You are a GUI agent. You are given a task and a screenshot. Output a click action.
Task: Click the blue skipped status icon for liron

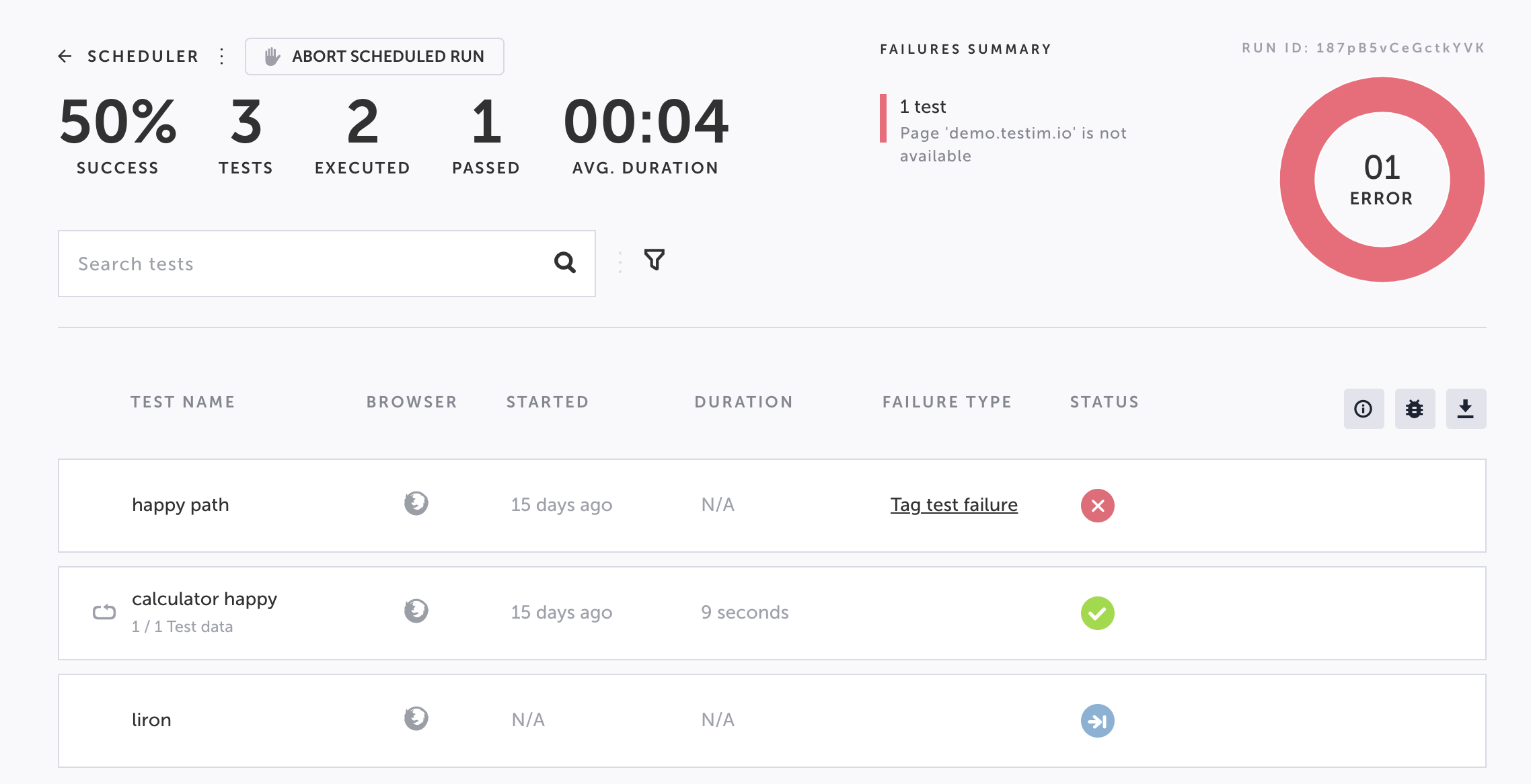[1097, 721]
